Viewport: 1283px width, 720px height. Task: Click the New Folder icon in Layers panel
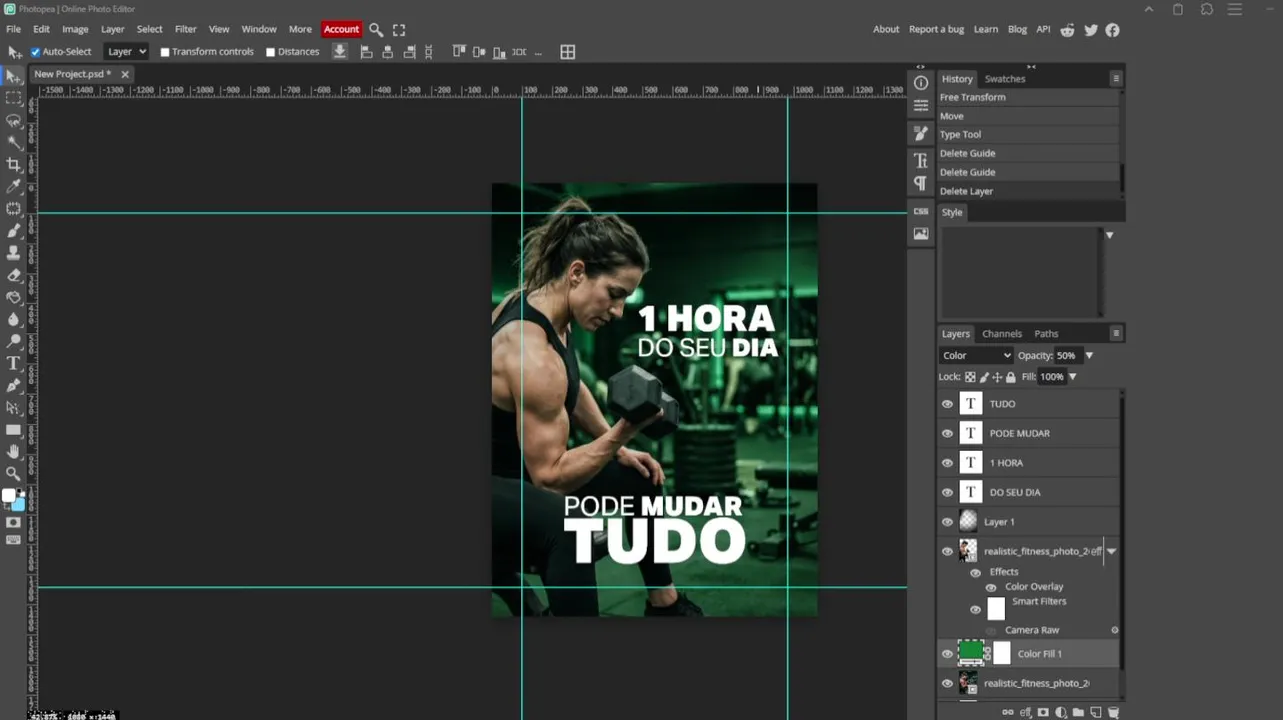pos(1078,712)
